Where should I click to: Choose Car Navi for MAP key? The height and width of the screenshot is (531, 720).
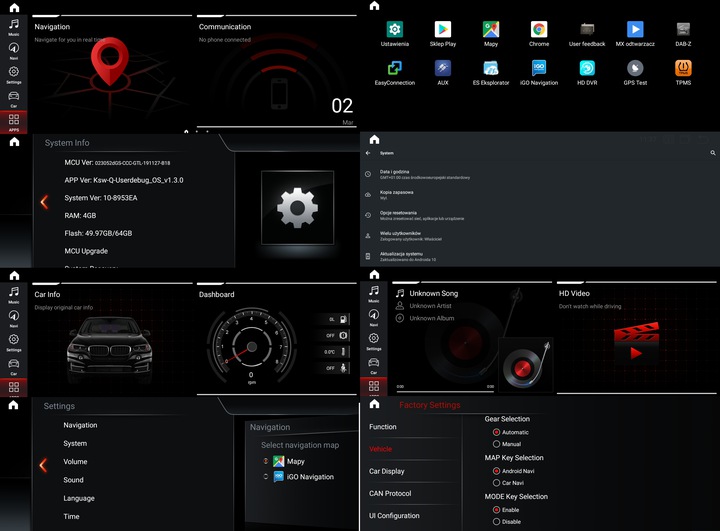click(x=497, y=483)
